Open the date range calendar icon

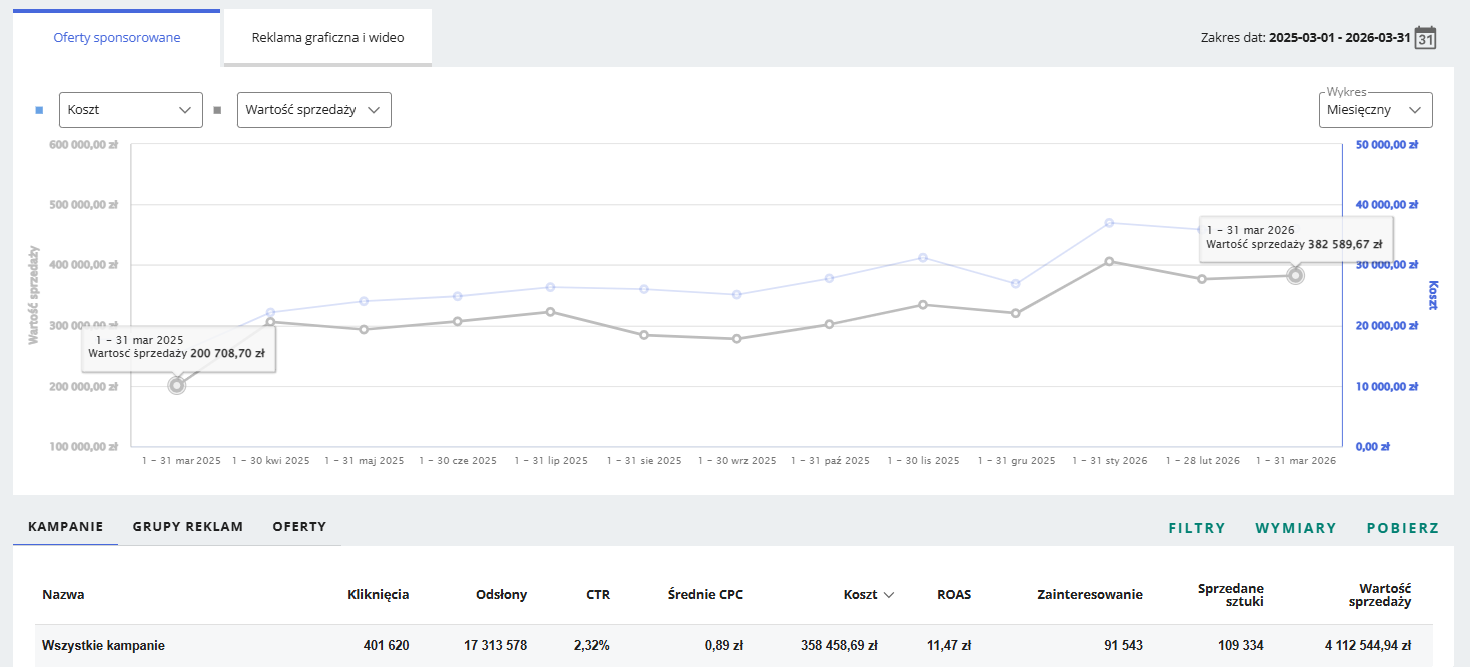[1427, 38]
